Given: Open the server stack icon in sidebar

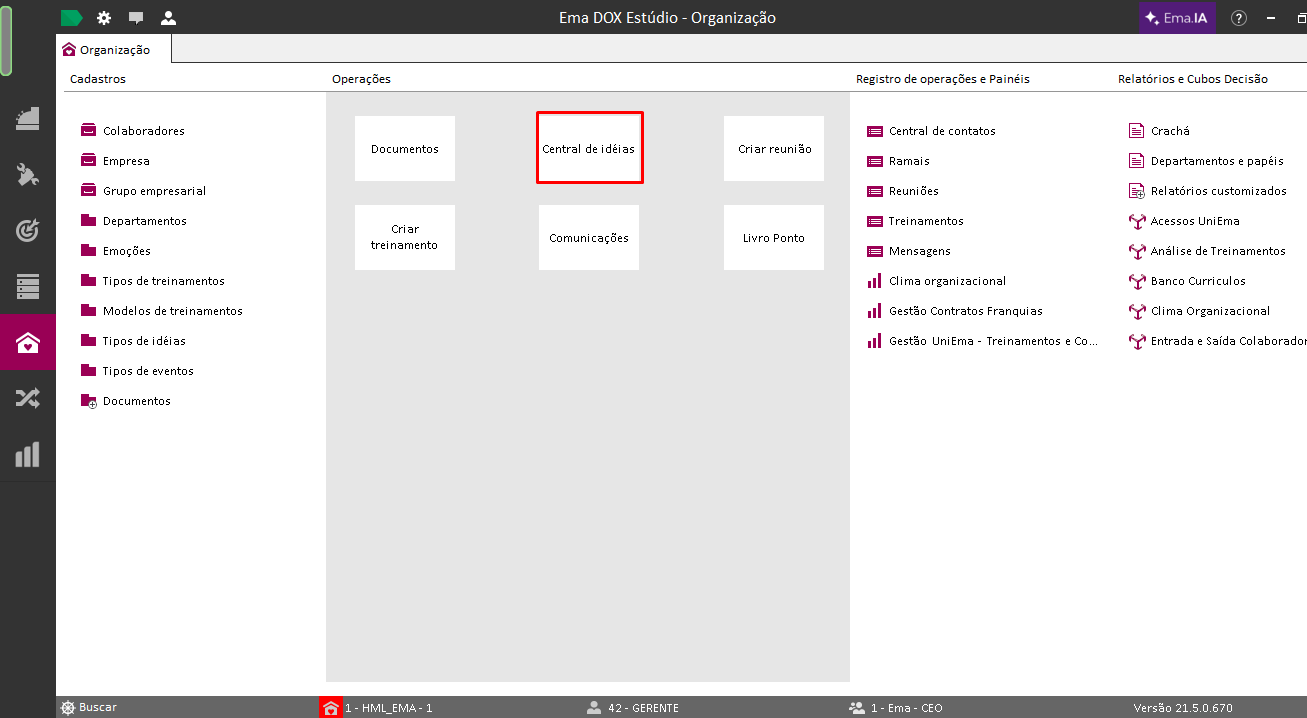Looking at the screenshot, I should (27, 286).
